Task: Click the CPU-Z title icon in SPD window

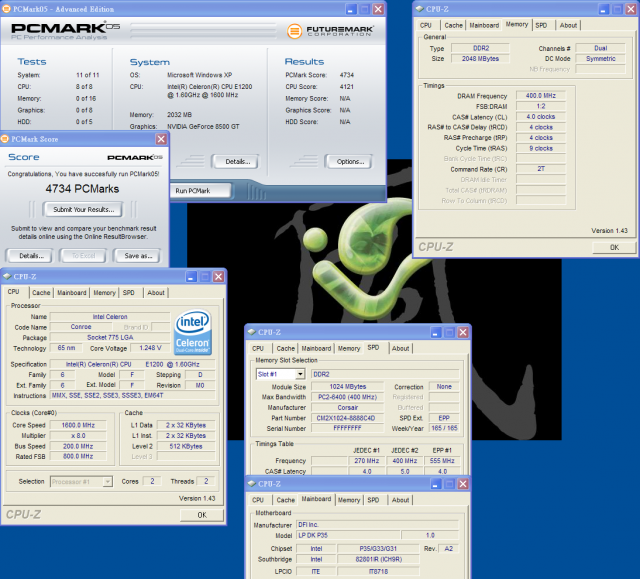Action: point(252,332)
